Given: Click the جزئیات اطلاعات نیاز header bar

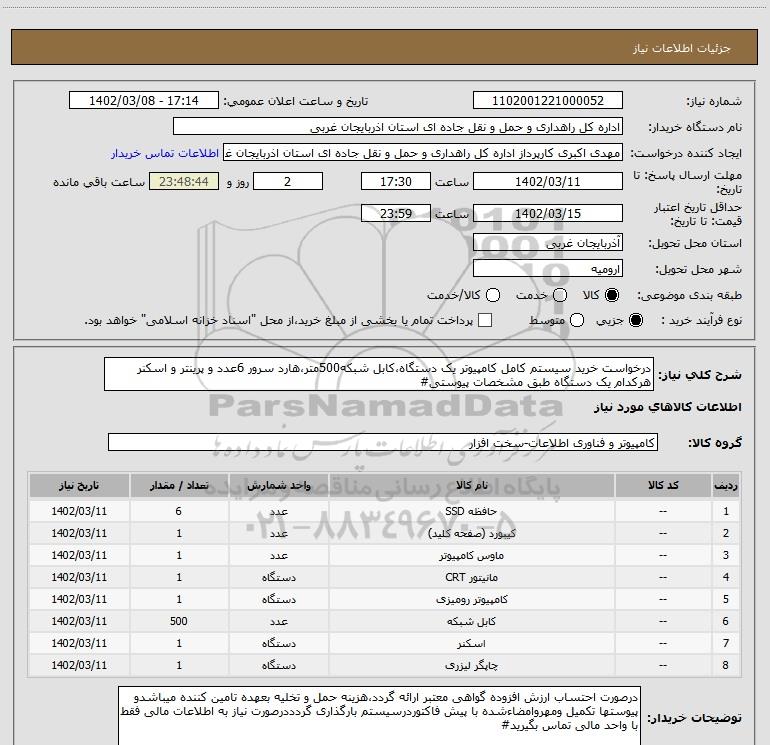Looking at the screenshot, I should pos(384,47).
